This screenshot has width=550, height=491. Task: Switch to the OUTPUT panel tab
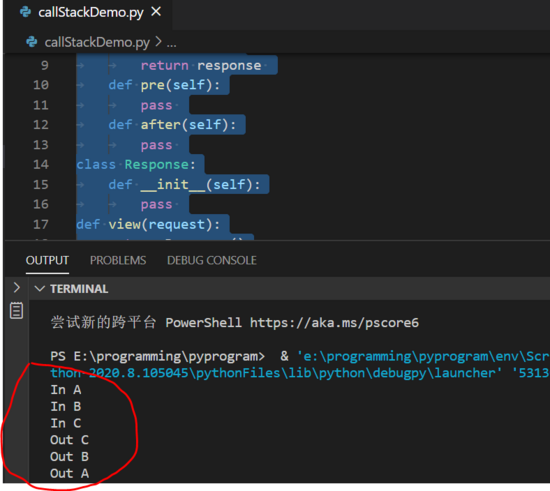[47, 261]
